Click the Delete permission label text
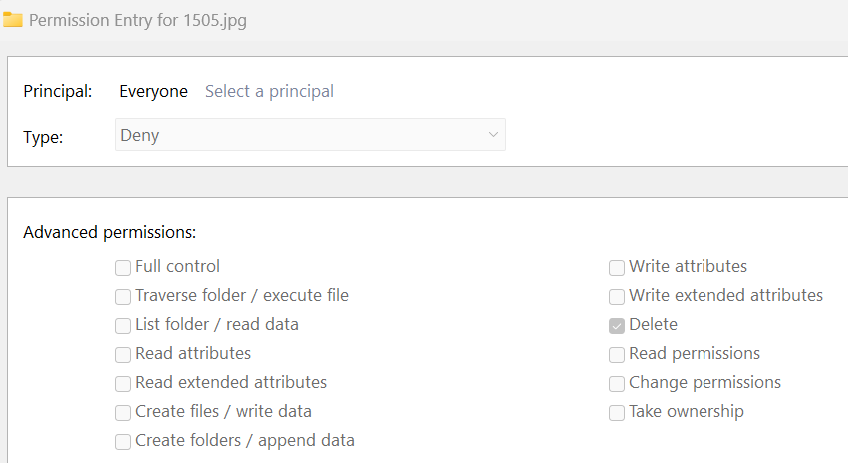This screenshot has height=463, width=848. coord(653,324)
